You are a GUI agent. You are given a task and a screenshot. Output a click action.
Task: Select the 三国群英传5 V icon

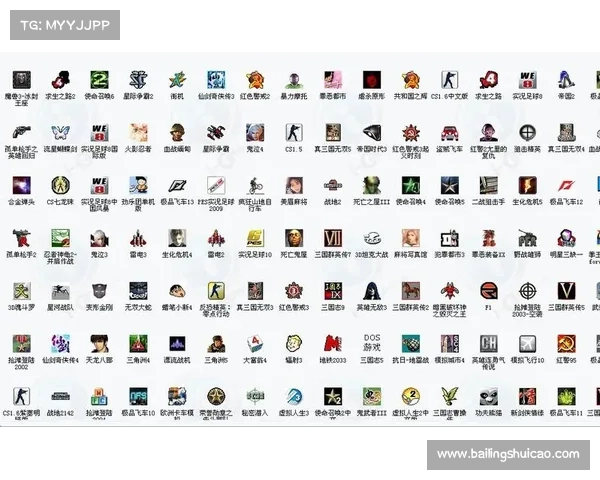point(566,291)
